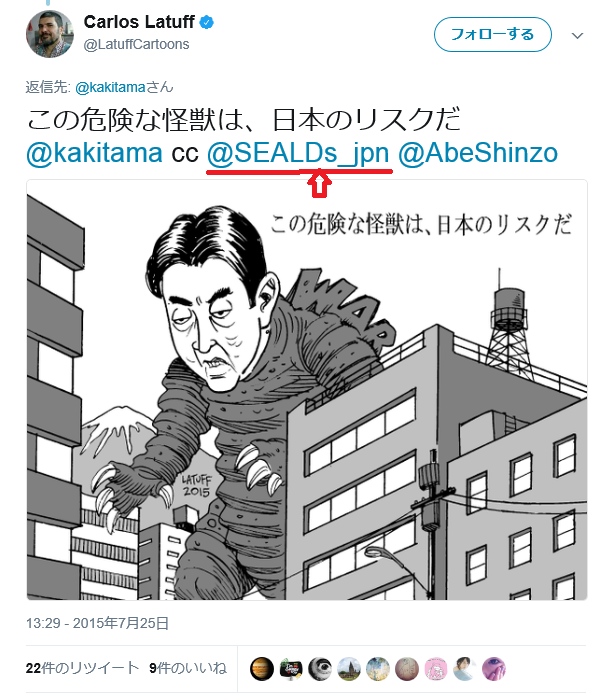The height and width of the screenshot is (697, 595).
Task: Open @kakitama in the reply-to line
Action: click(111, 87)
